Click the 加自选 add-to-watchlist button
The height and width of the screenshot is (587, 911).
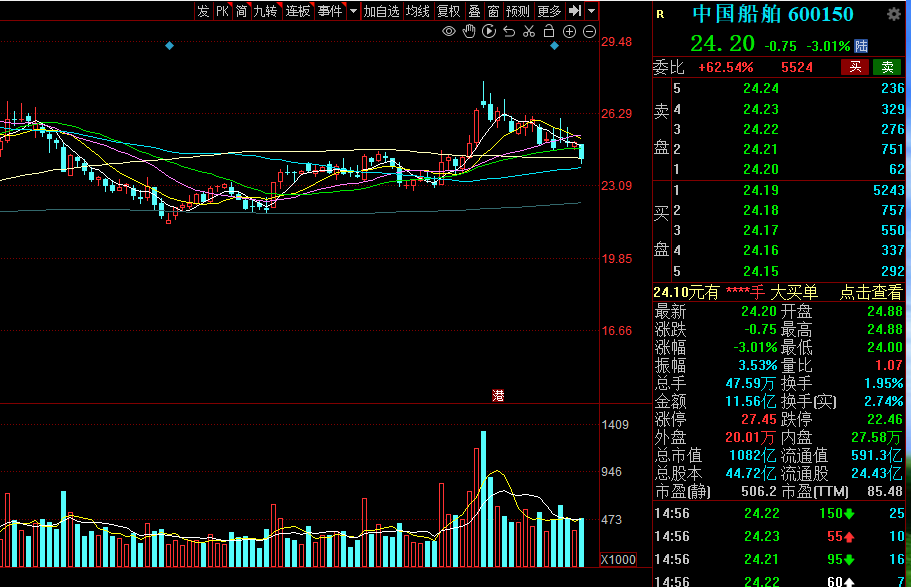tap(381, 11)
